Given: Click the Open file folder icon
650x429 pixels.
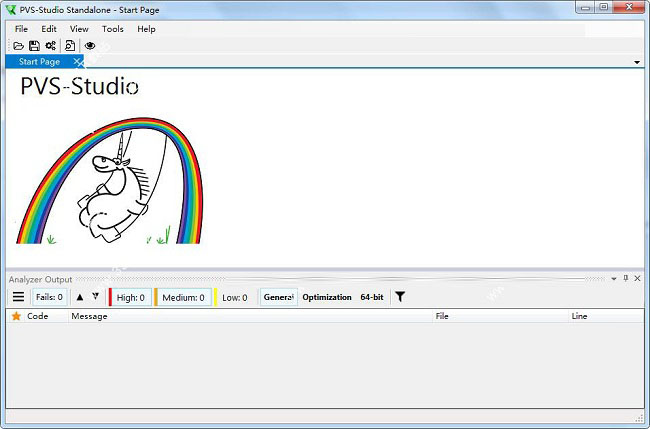Looking at the screenshot, I should (x=18, y=46).
